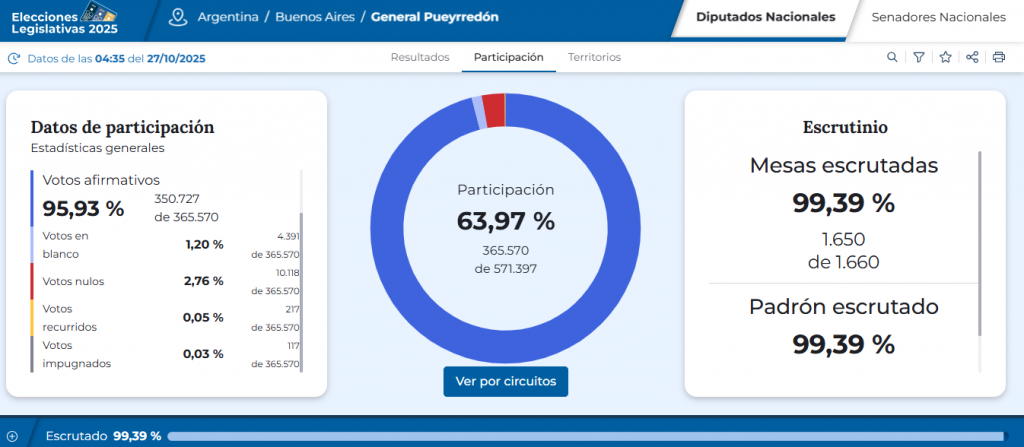This screenshot has height=447, width=1024.
Task: Click the data refresh clock icon
Action: pos(14,58)
